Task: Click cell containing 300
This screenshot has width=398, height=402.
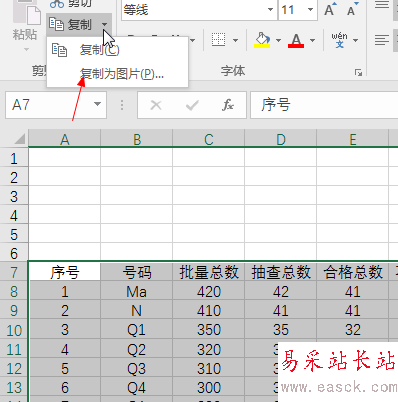Action: point(209,387)
